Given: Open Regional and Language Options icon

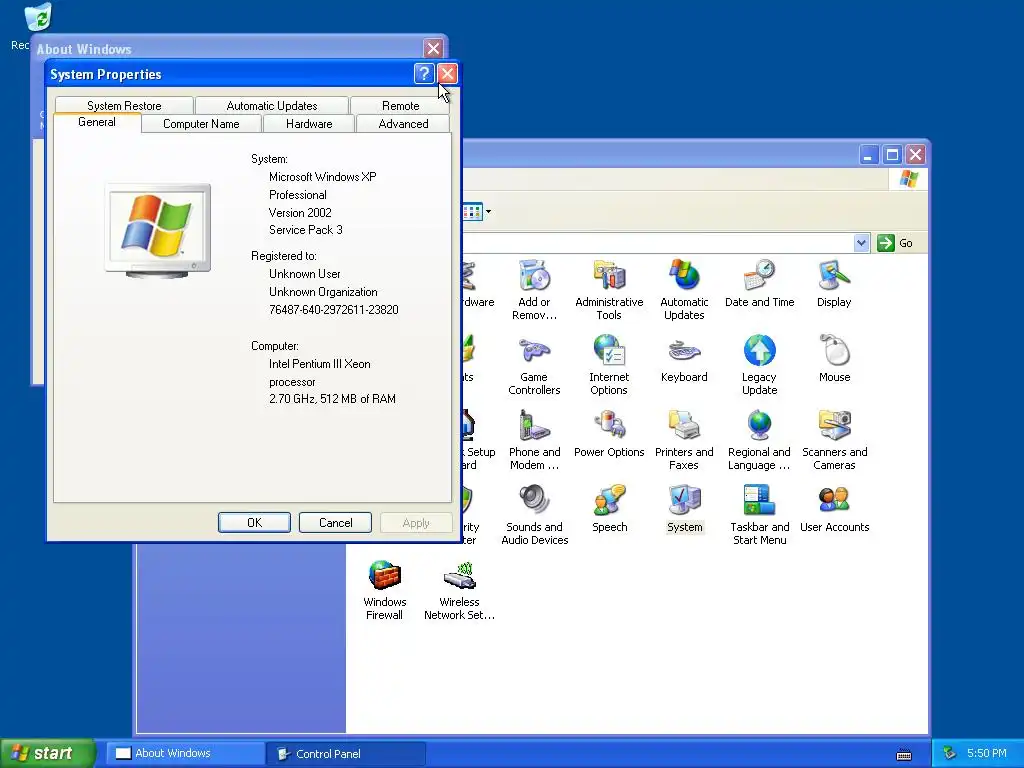Looking at the screenshot, I should pyautogui.click(x=759, y=440).
